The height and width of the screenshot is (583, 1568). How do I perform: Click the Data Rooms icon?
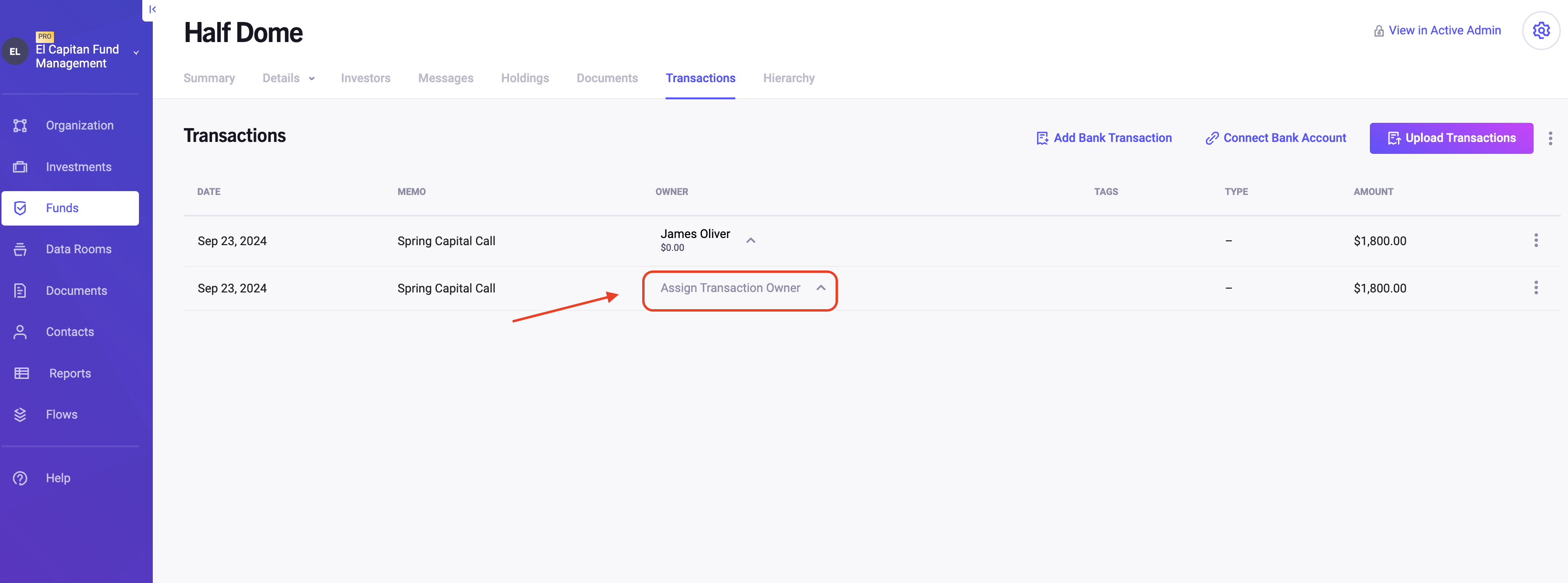(20, 249)
